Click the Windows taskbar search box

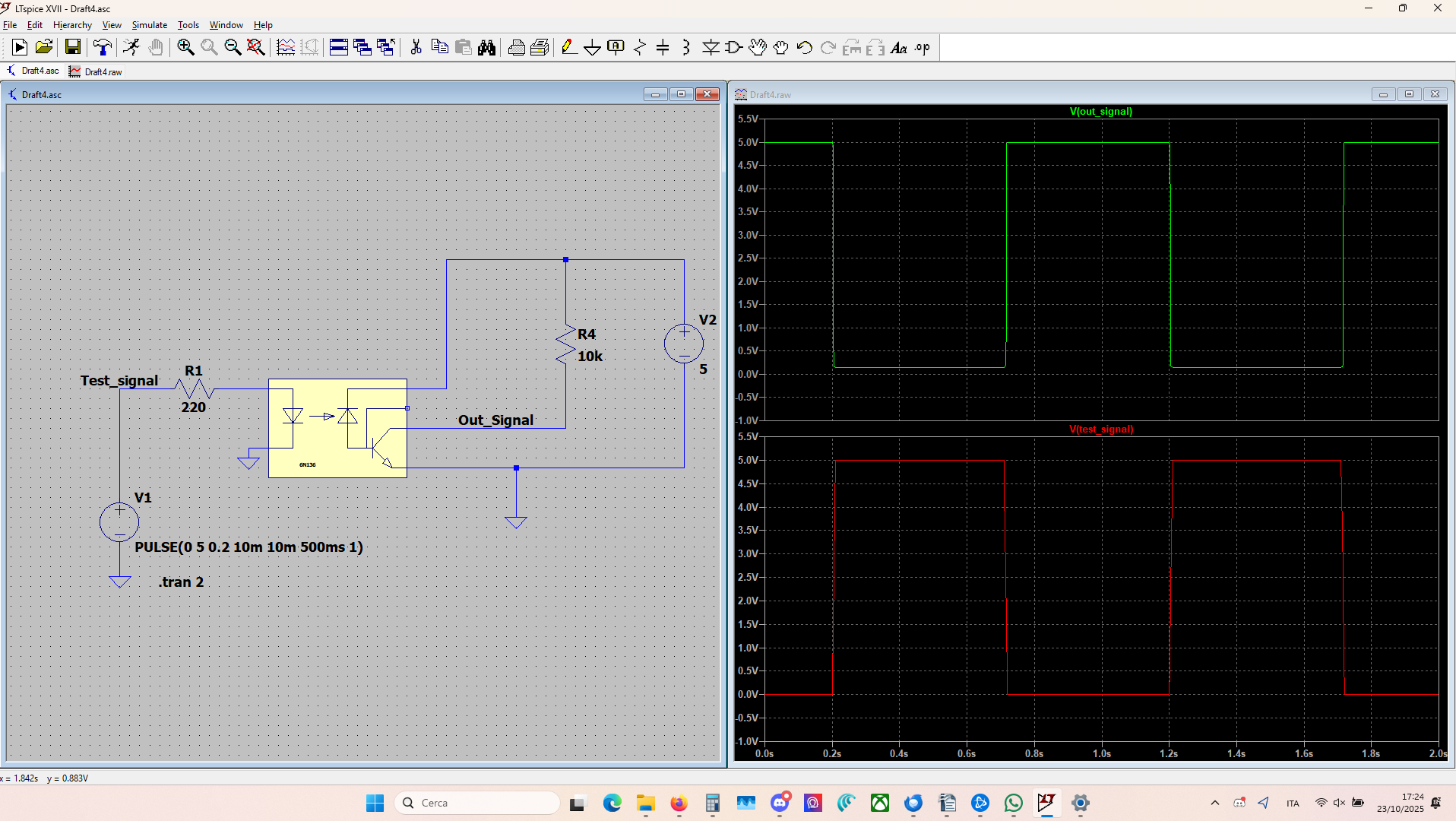[x=477, y=803]
